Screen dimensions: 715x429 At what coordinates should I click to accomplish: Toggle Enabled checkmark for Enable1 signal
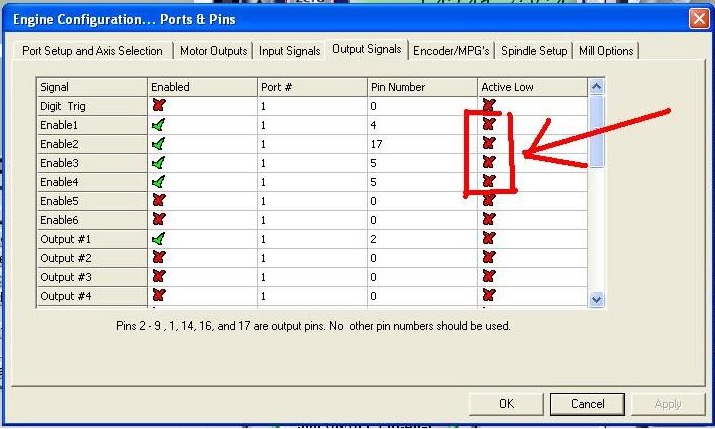pos(158,125)
